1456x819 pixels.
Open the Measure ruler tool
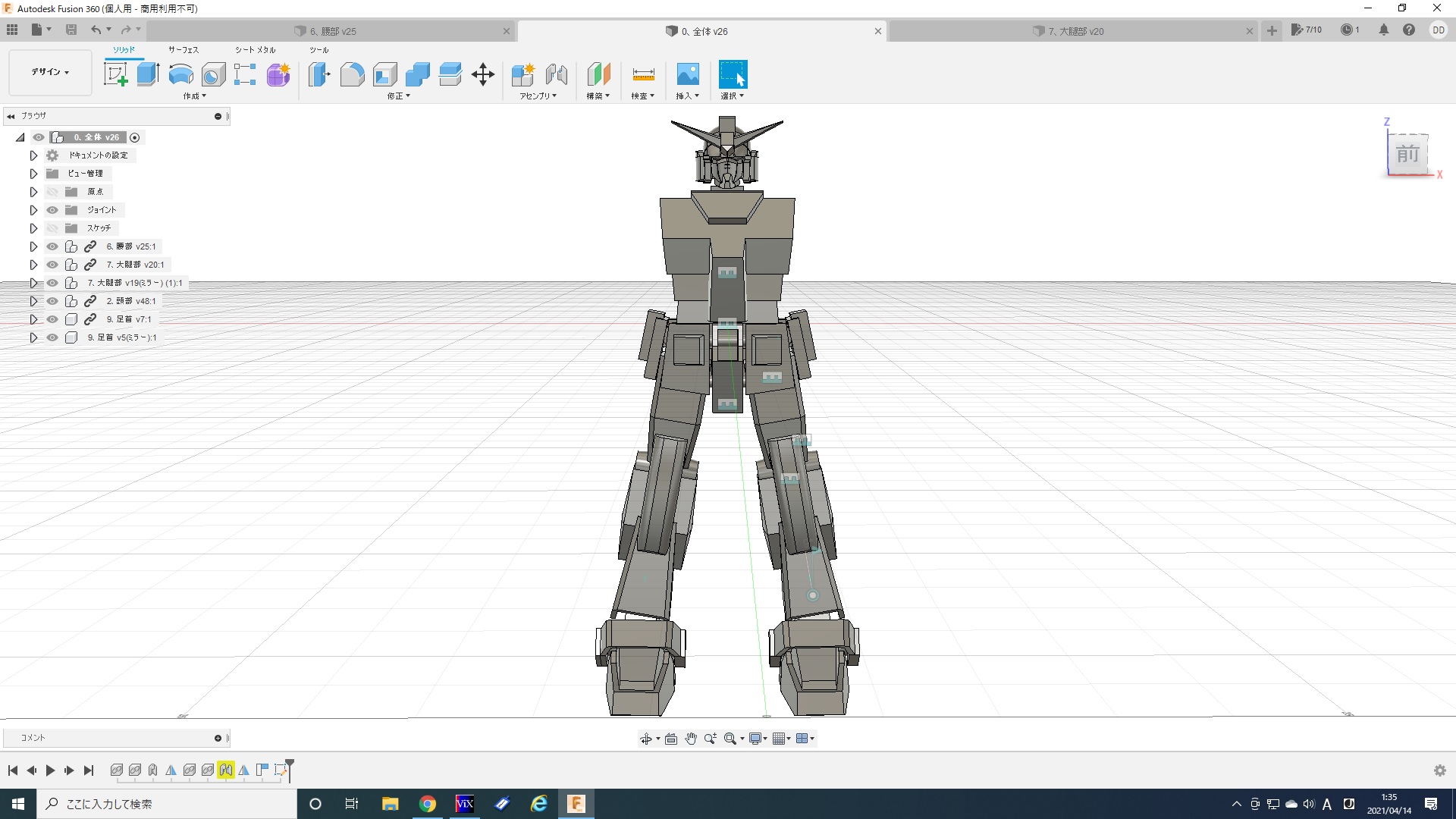tap(643, 74)
